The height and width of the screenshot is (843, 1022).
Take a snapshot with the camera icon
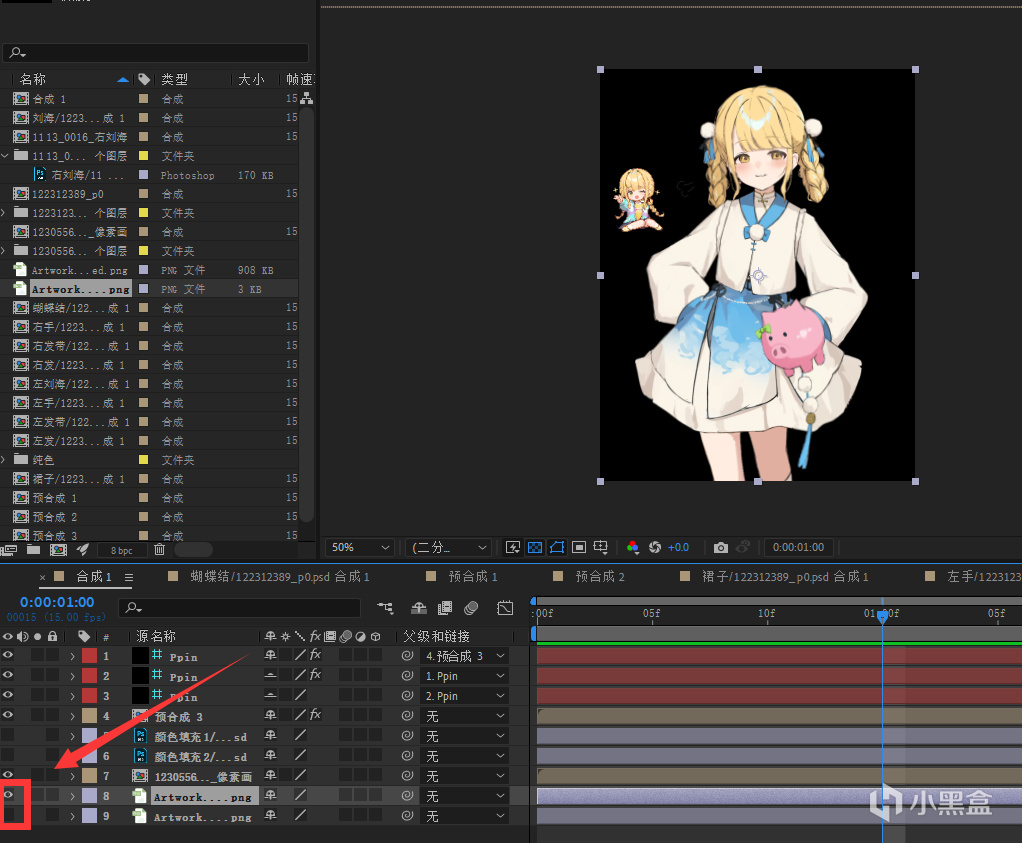[x=720, y=547]
